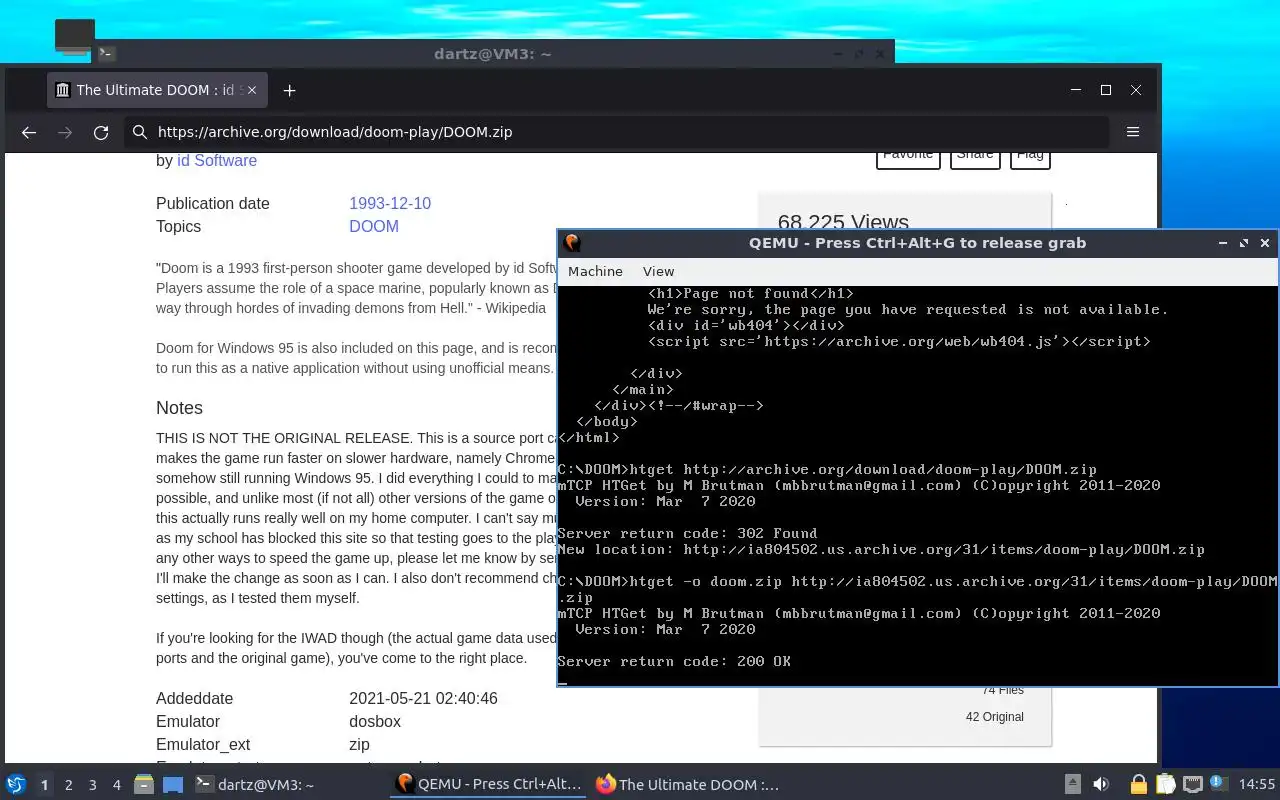Open the View menu in QEMU
This screenshot has height=800, width=1280.
click(658, 271)
